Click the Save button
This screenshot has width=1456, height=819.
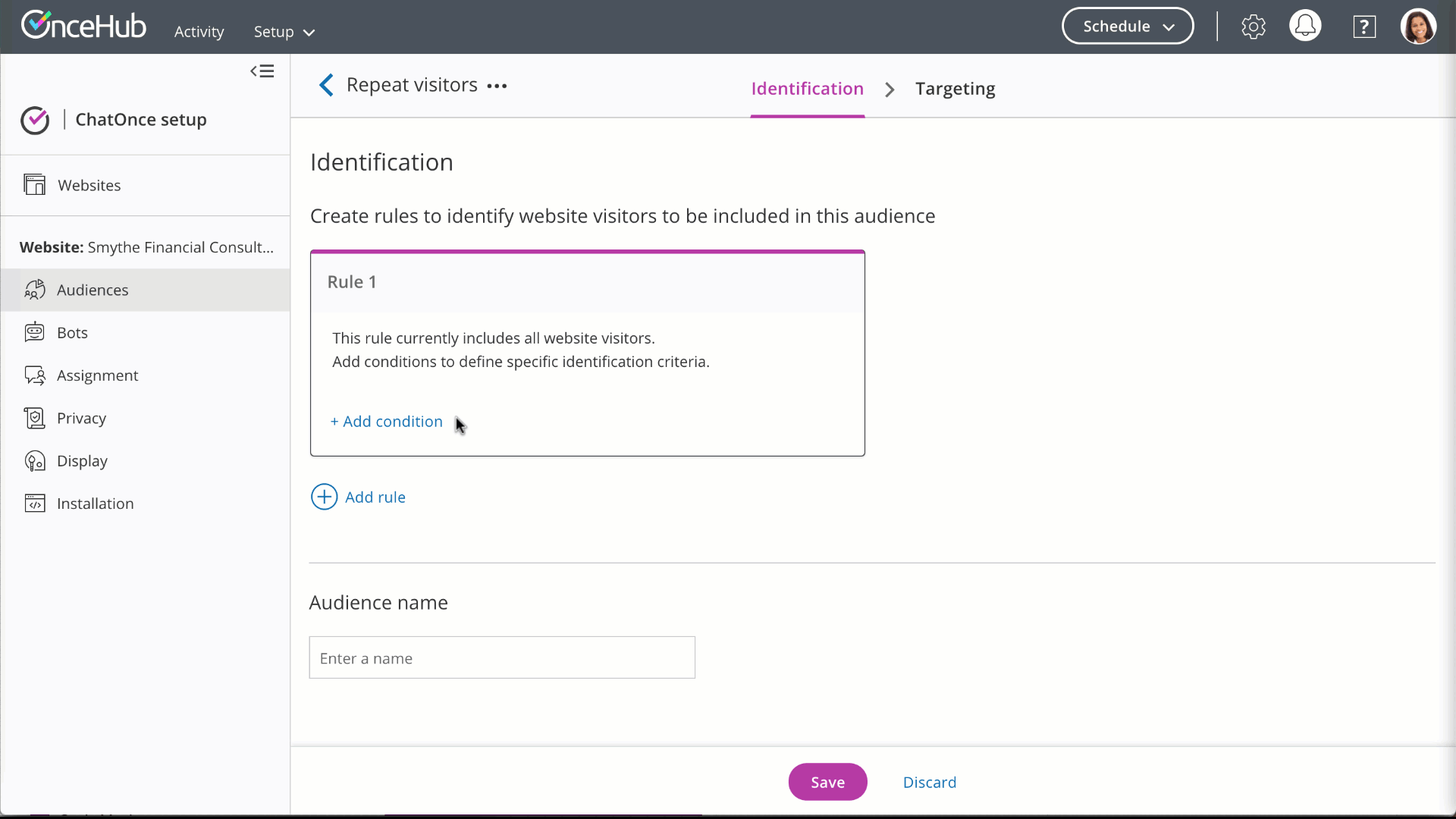827,782
